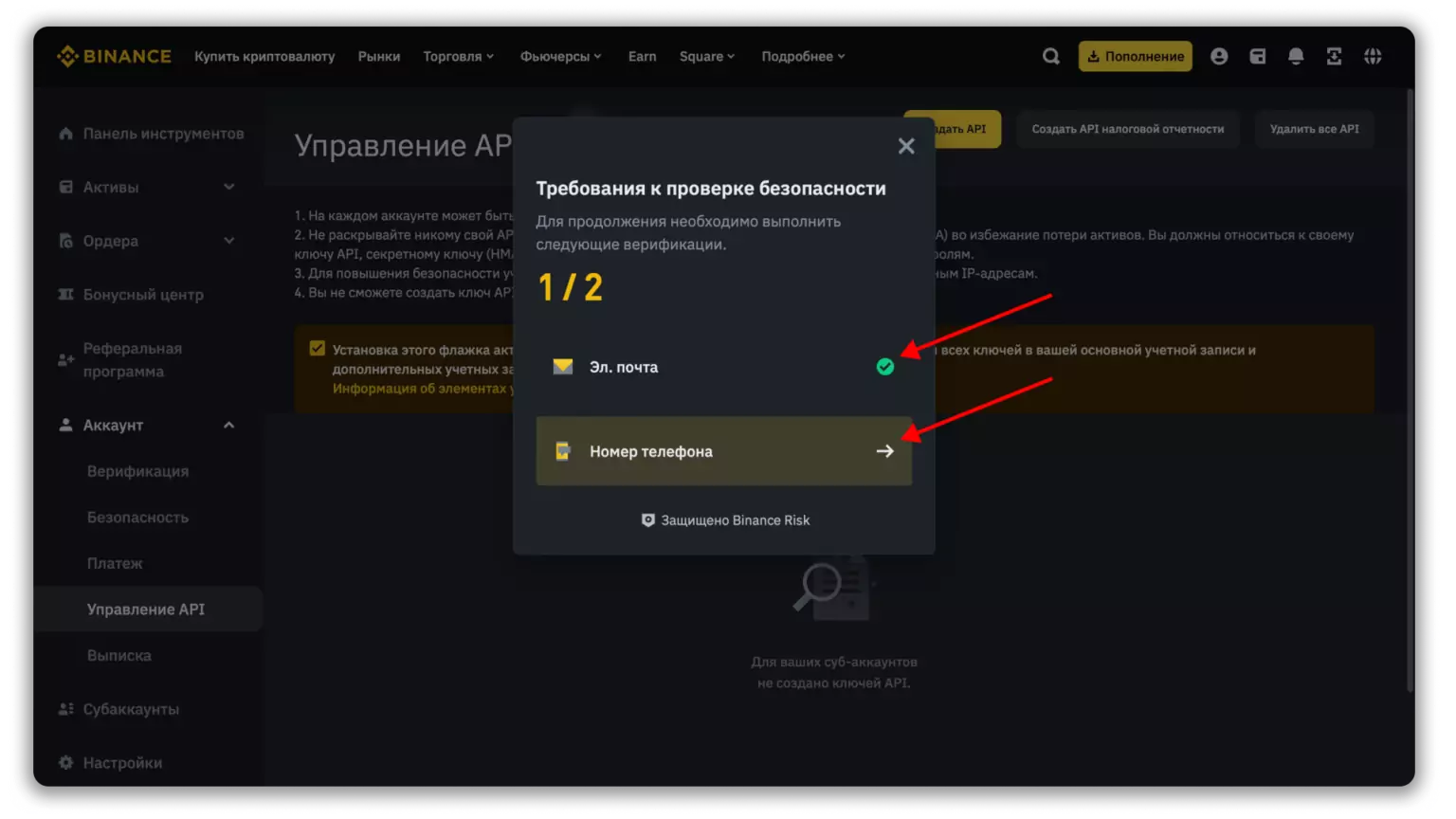Expand the Торговля dropdown menu
The image size is (1456, 819).
tap(459, 57)
